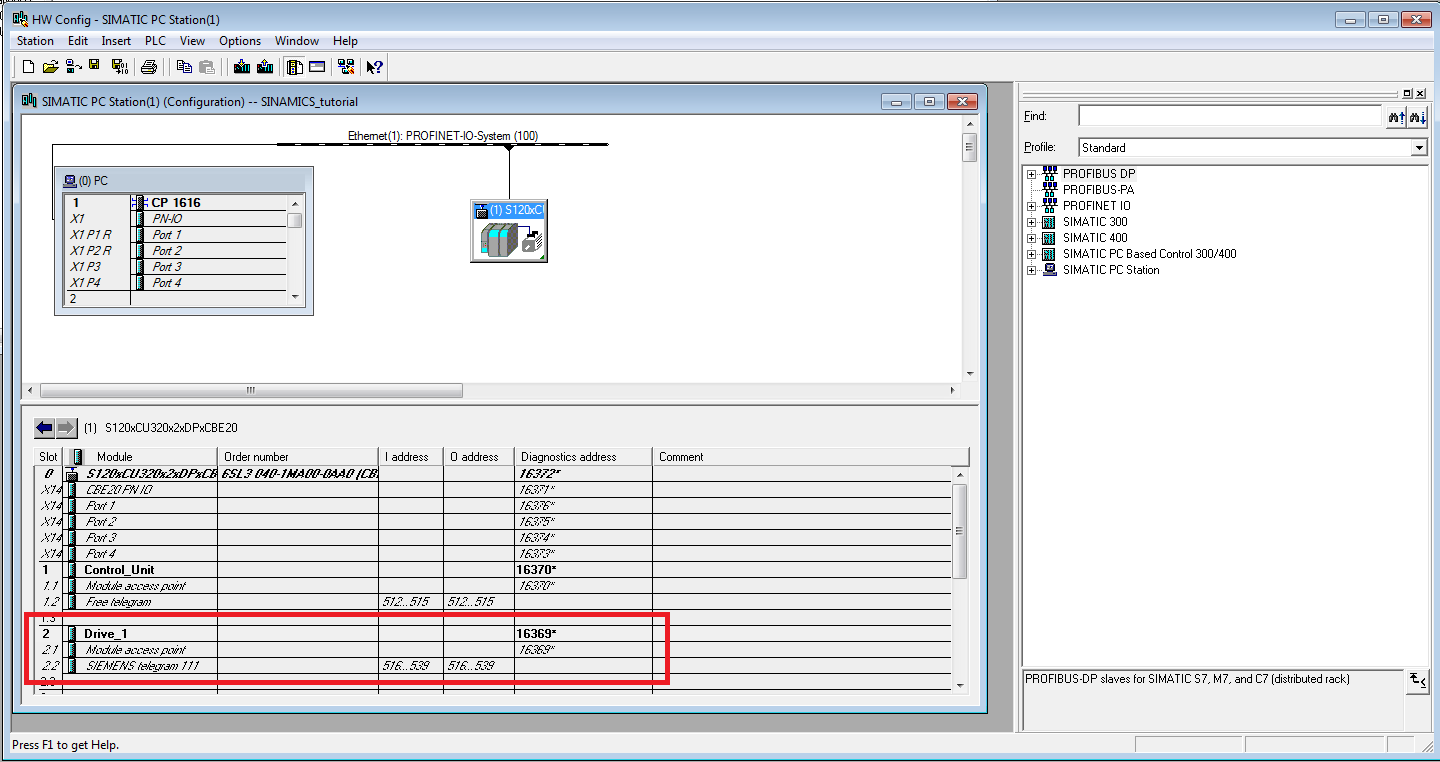
Task: Toggle the hardware Catalog toolbar icon
Action: click(x=294, y=67)
